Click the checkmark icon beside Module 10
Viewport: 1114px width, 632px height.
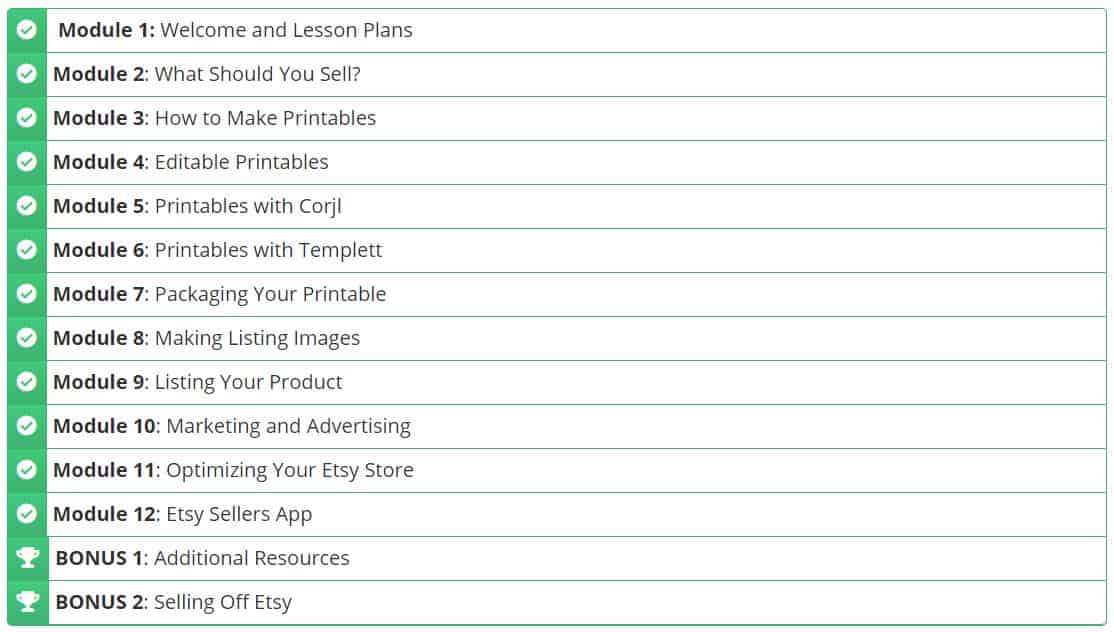click(x=26, y=426)
